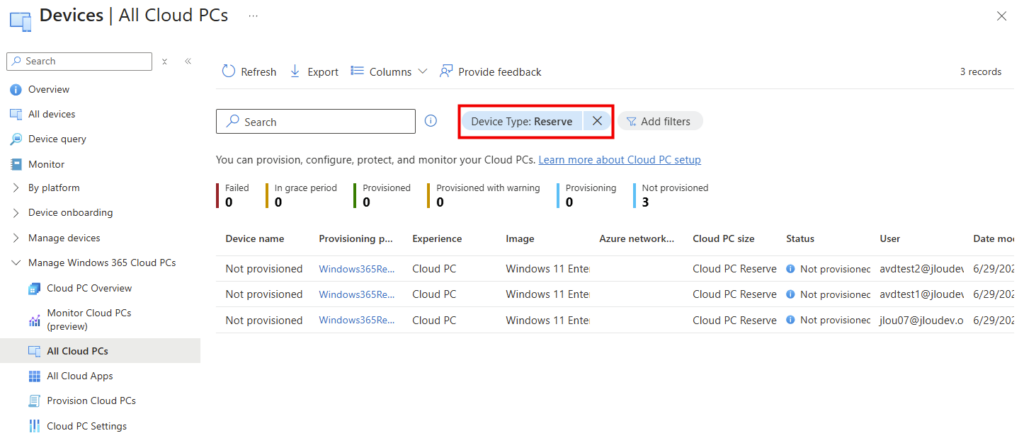Click the Add filters funnel icon
Viewport: 1024px width, 438px height.
(631, 121)
